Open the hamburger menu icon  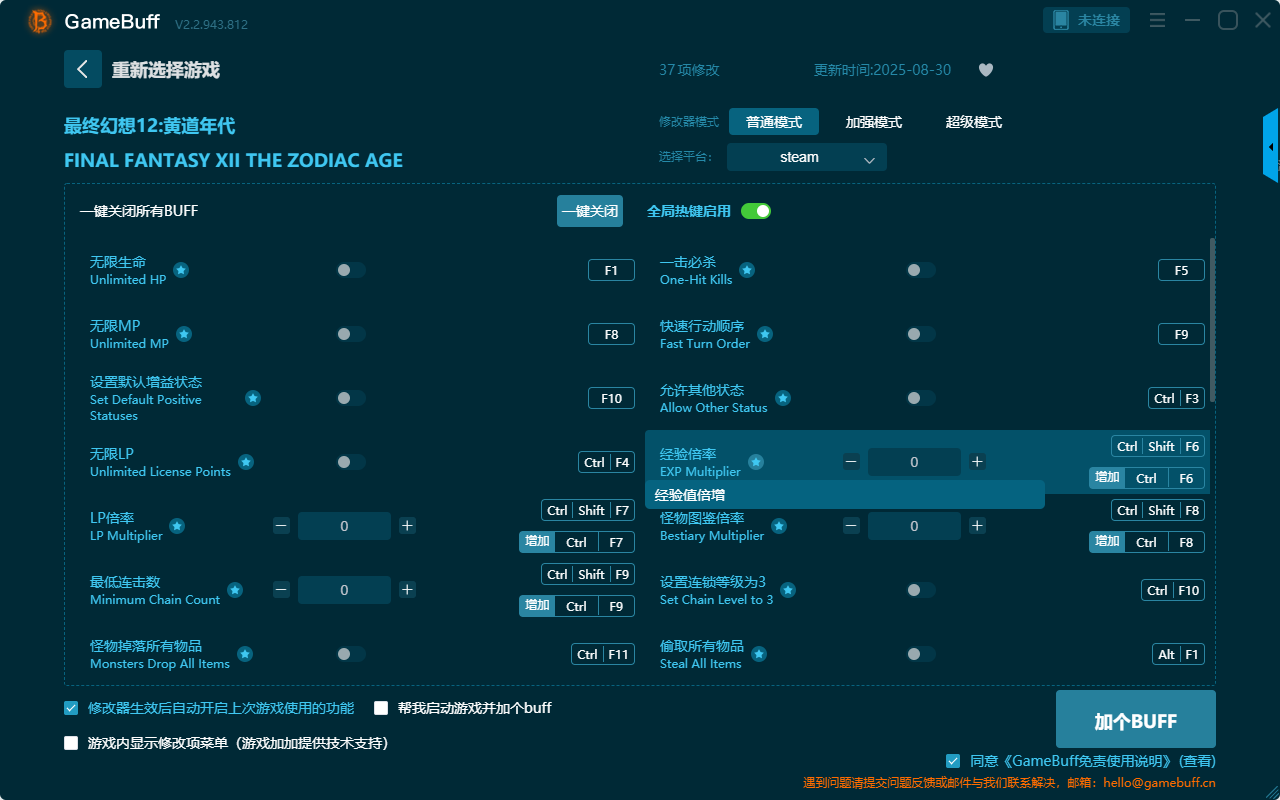1157,20
